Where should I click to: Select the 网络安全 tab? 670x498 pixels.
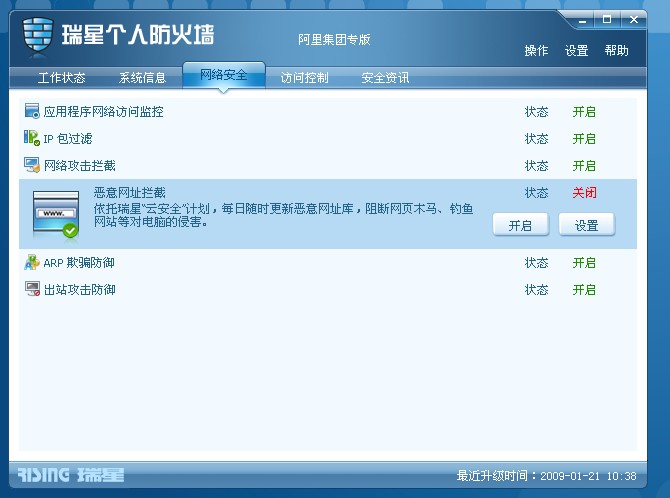coord(224,75)
